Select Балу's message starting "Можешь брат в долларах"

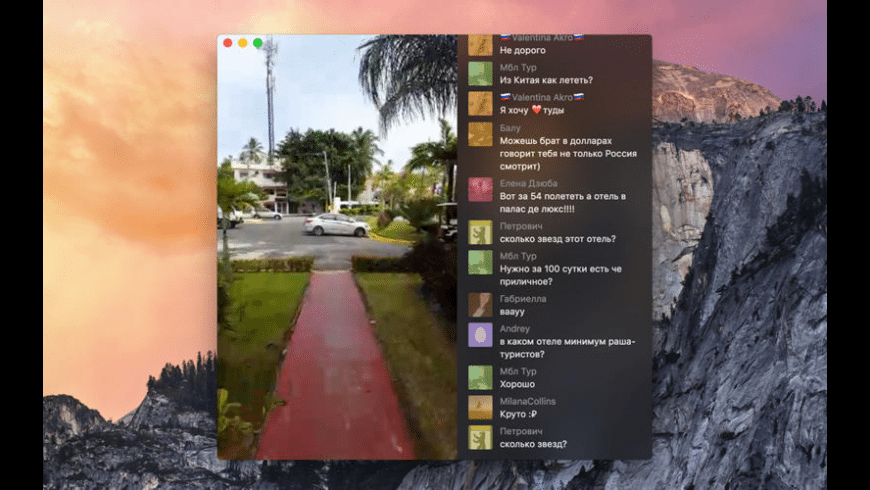click(568, 154)
